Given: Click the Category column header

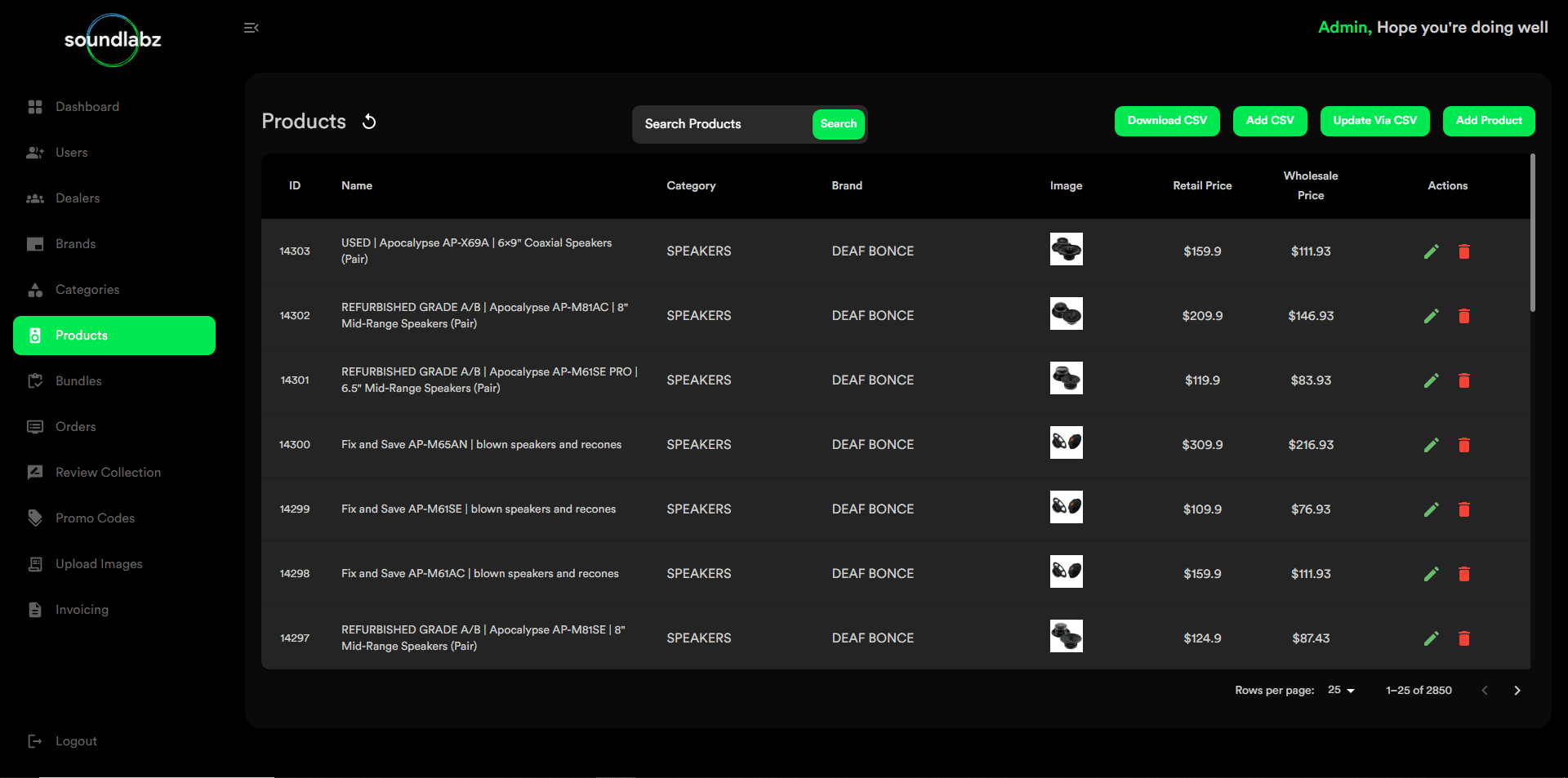Looking at the screenshot, I should (x=691, y=186).
